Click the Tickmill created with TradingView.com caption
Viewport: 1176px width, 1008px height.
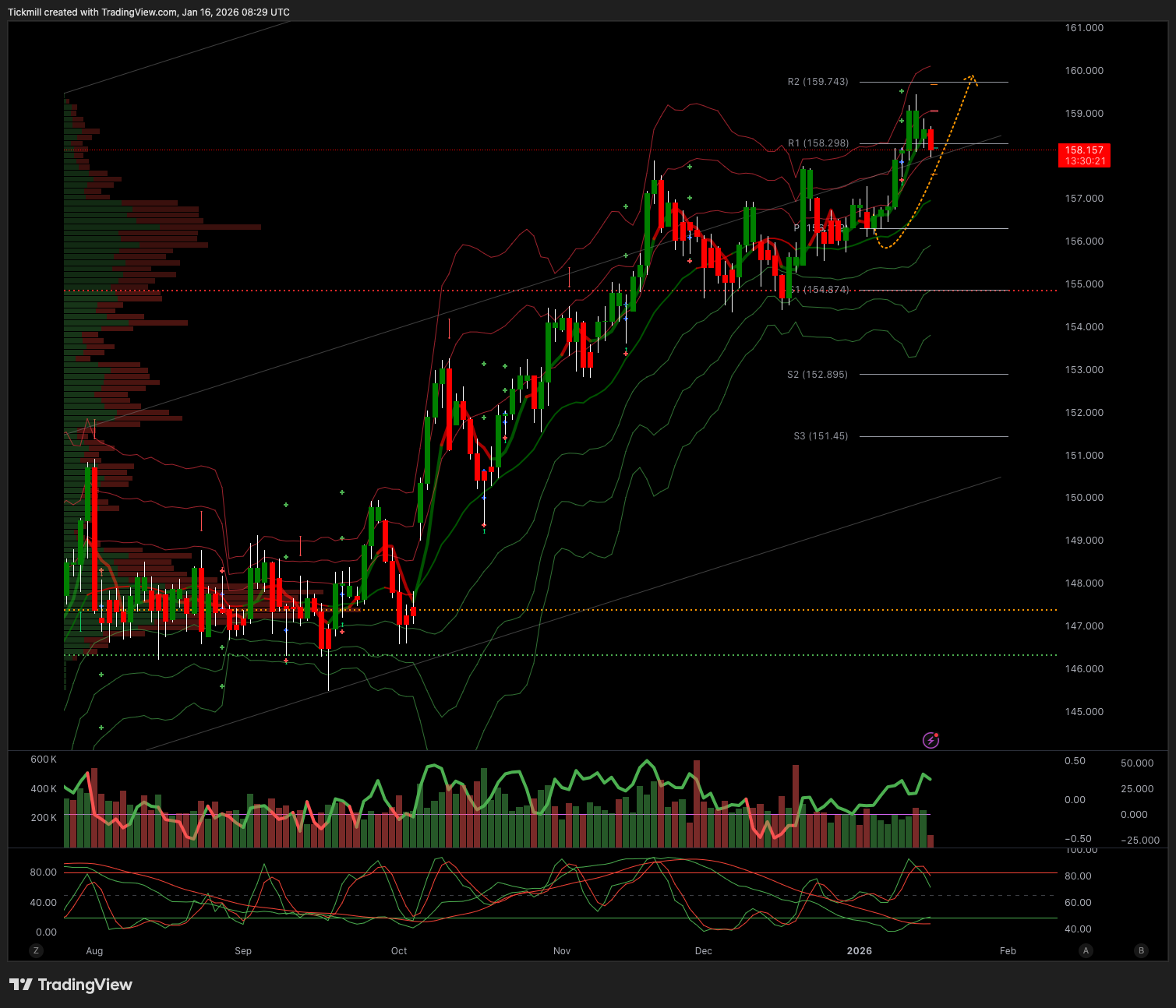(149, 12)
